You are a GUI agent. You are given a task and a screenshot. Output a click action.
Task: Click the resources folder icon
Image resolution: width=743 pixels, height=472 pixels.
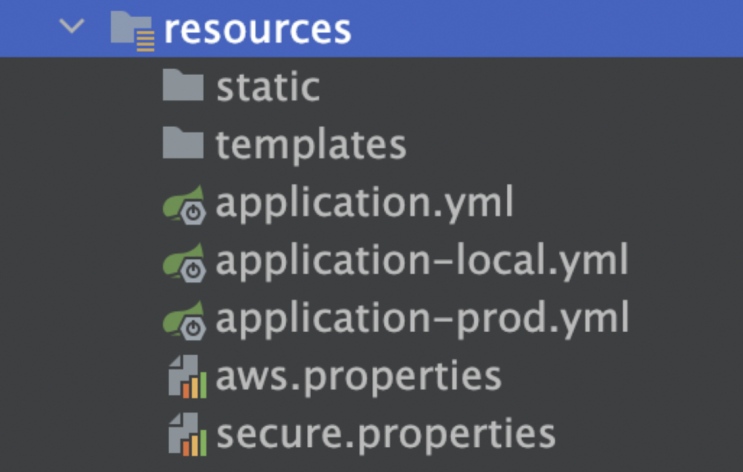pyautogui.click(x=132, y=31)
